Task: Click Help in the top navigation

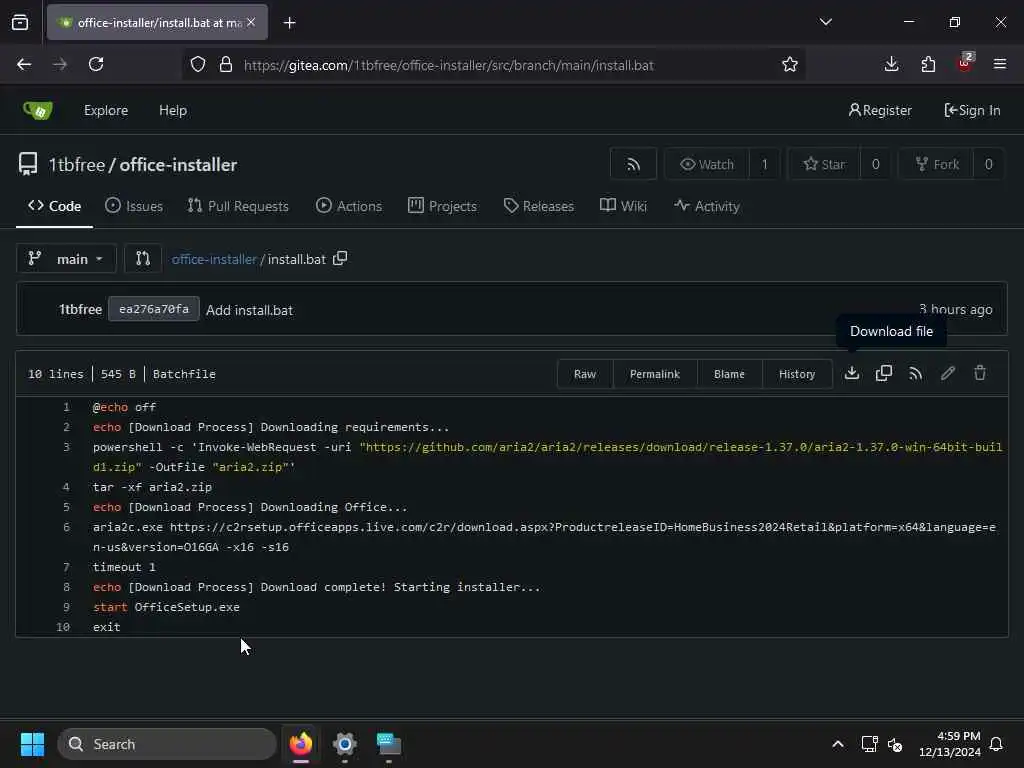Action: click(x=173, y=110)
